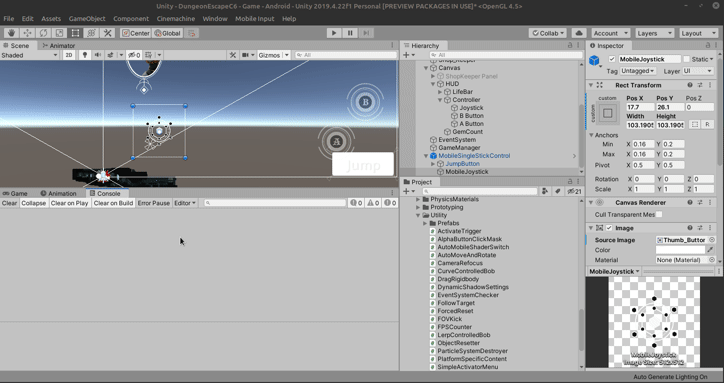Viewport: 724px width, 383px height.
Task: Toggle grid snapping icon
Action: click(x=192, y=33)
